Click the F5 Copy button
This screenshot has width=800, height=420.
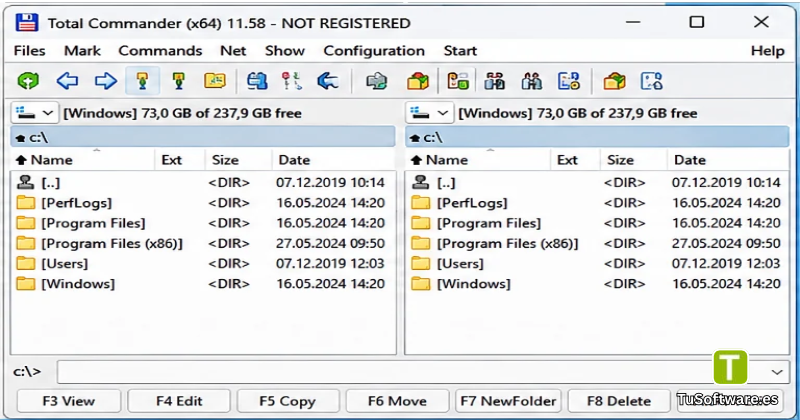click(x=288, y=401)
